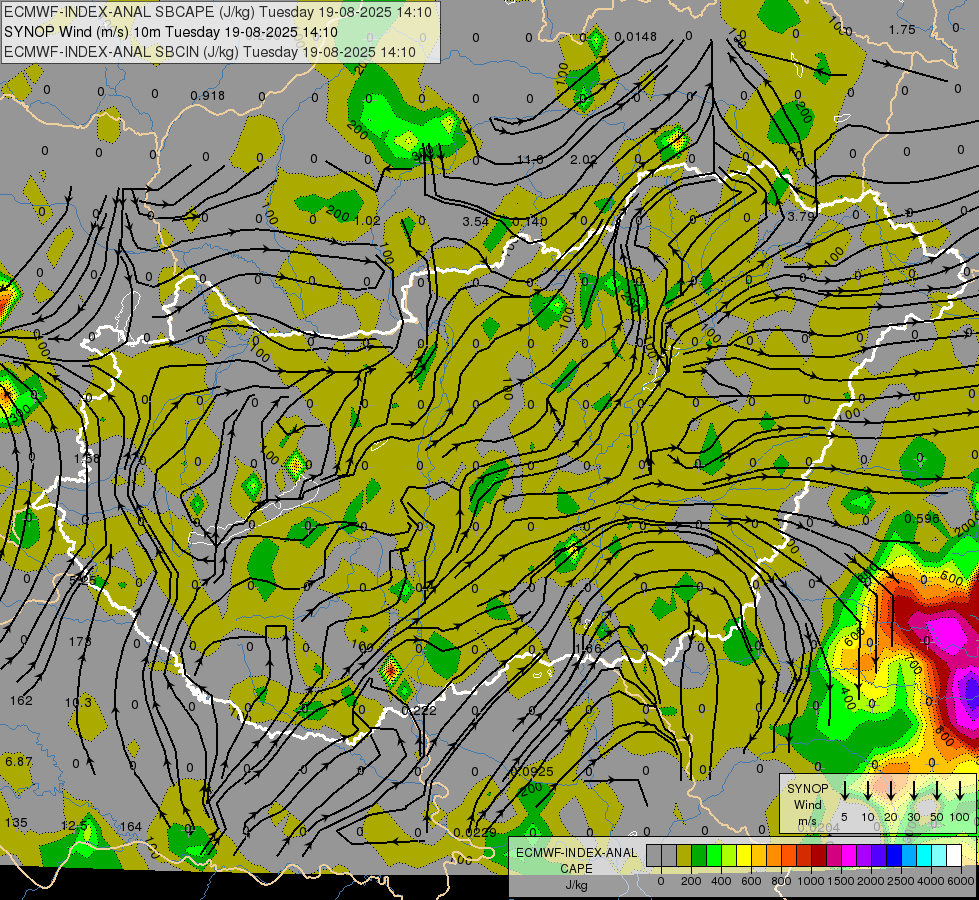Select the yellow-green lime swatch in CAPE legend
Screen dimensions: 979x900
(729, 855)
